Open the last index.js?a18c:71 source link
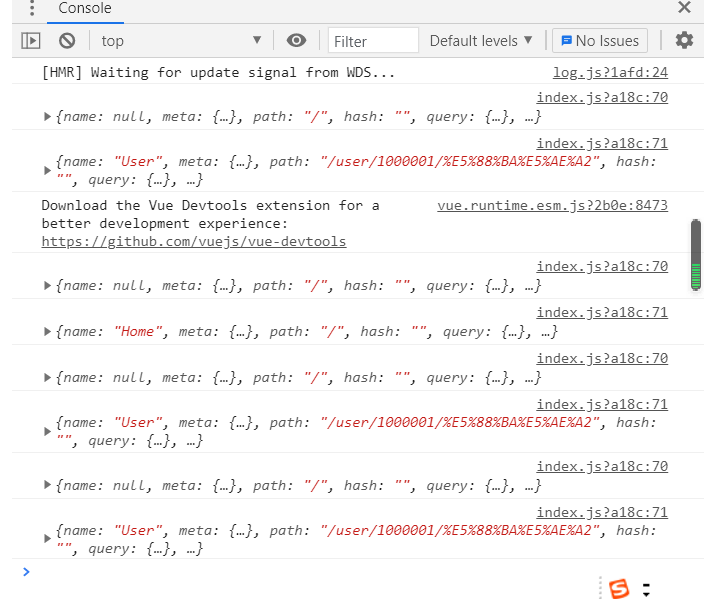Image resolution: width=704 pixels, height=599 pixels. [x=602, y=512]
